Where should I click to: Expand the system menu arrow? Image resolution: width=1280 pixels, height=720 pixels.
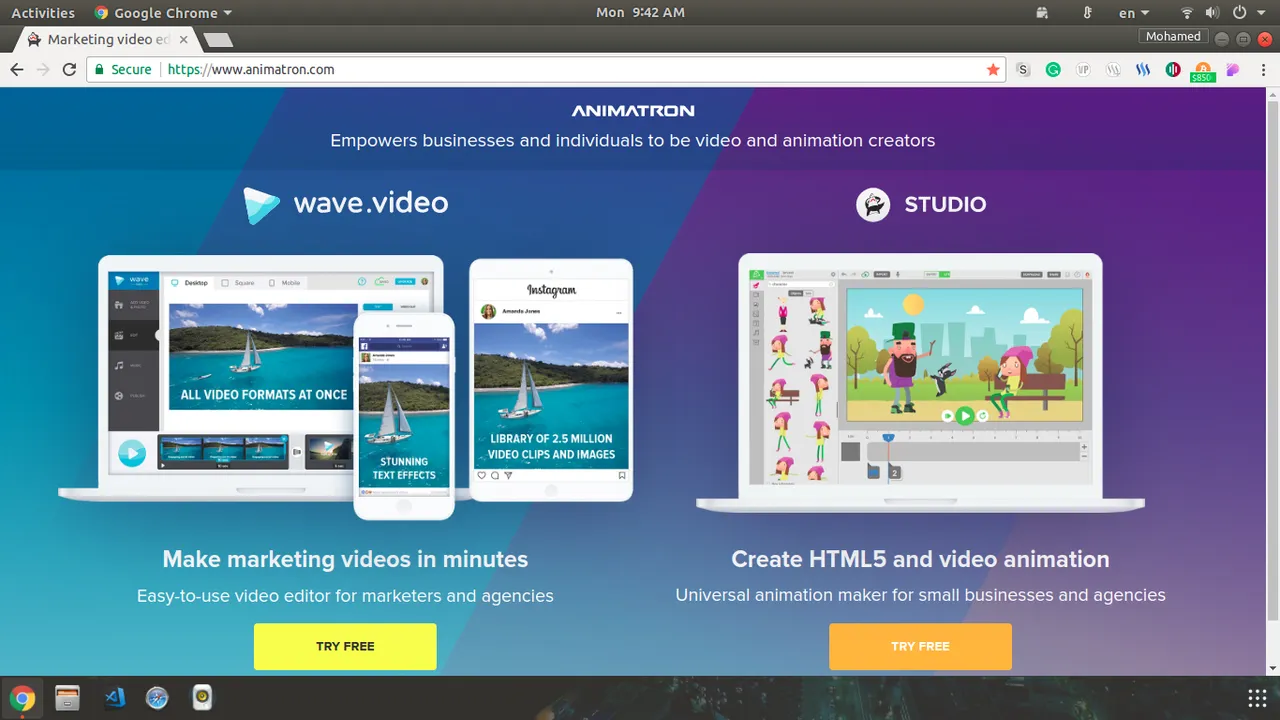click(x=1260, y=13)
